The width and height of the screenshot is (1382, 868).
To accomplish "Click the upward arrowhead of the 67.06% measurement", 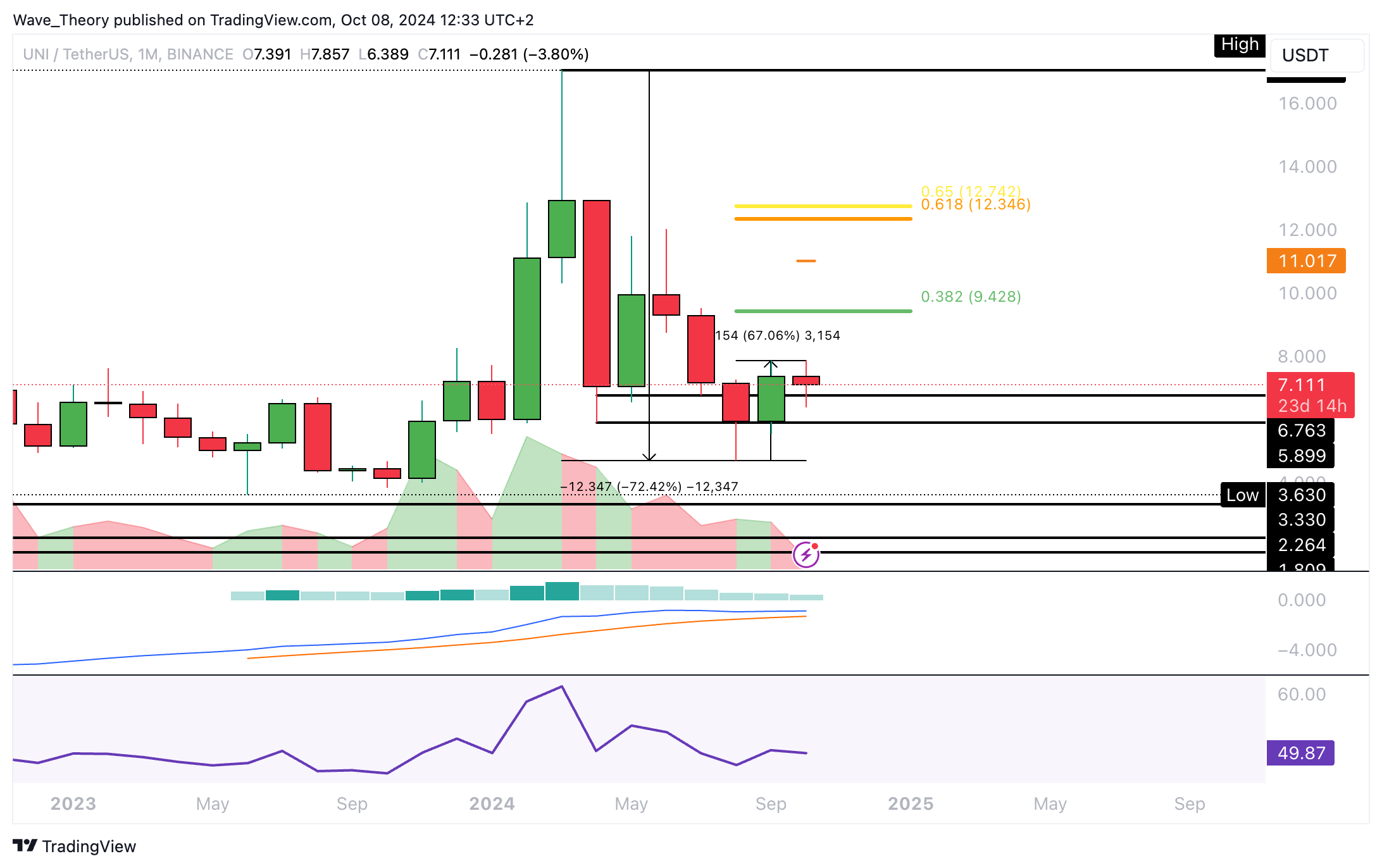I will [x=771, y=364].
